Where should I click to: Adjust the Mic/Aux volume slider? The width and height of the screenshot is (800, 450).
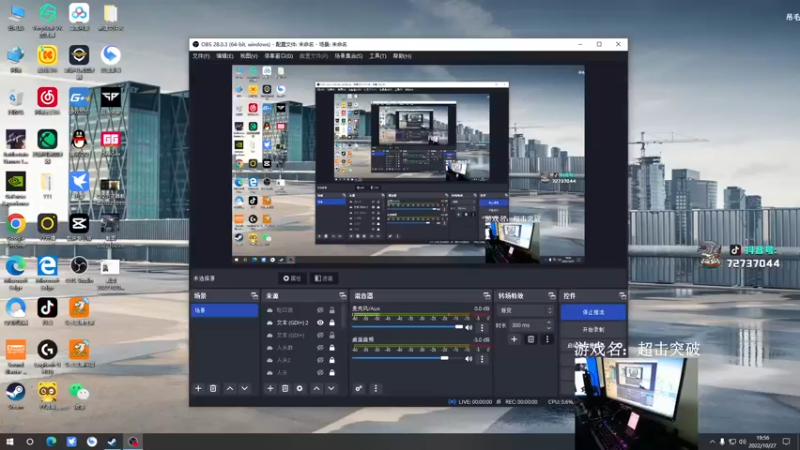click(407, 327)
